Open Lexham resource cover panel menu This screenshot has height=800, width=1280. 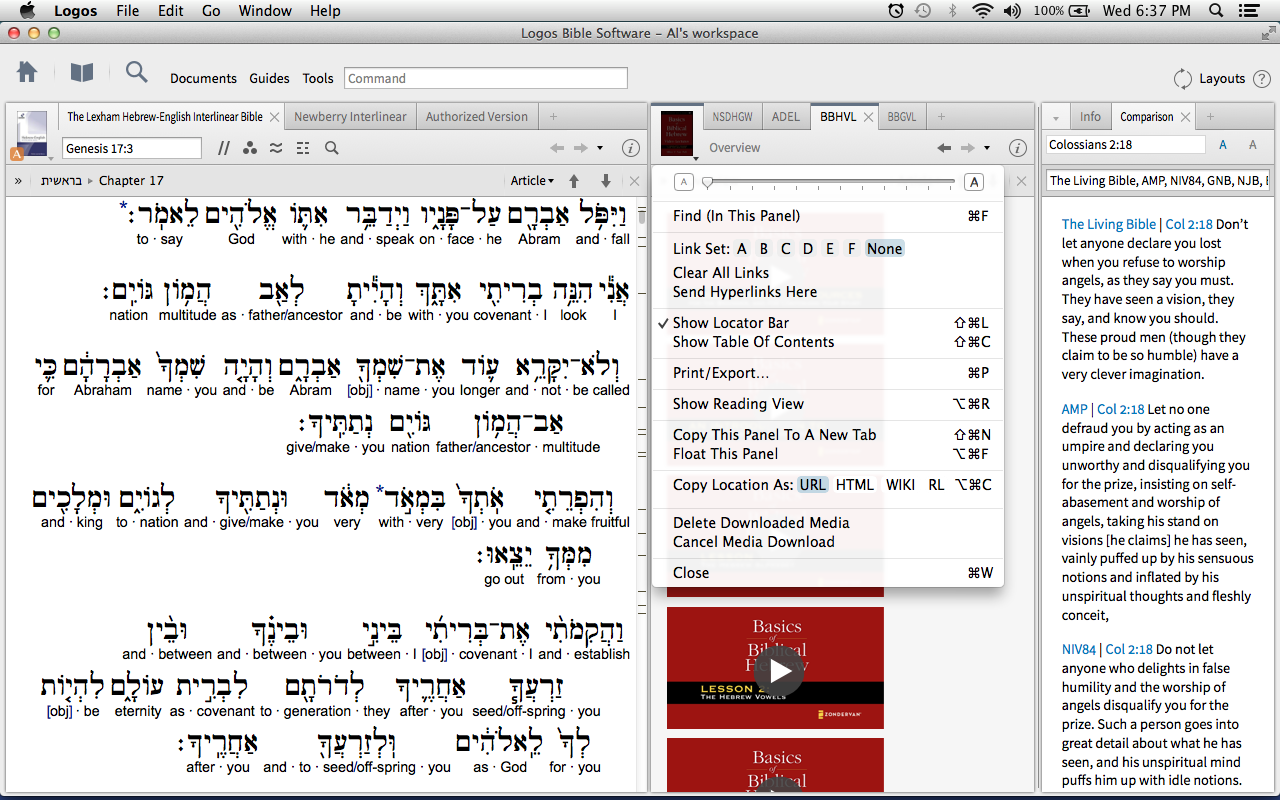coord(32,134)
